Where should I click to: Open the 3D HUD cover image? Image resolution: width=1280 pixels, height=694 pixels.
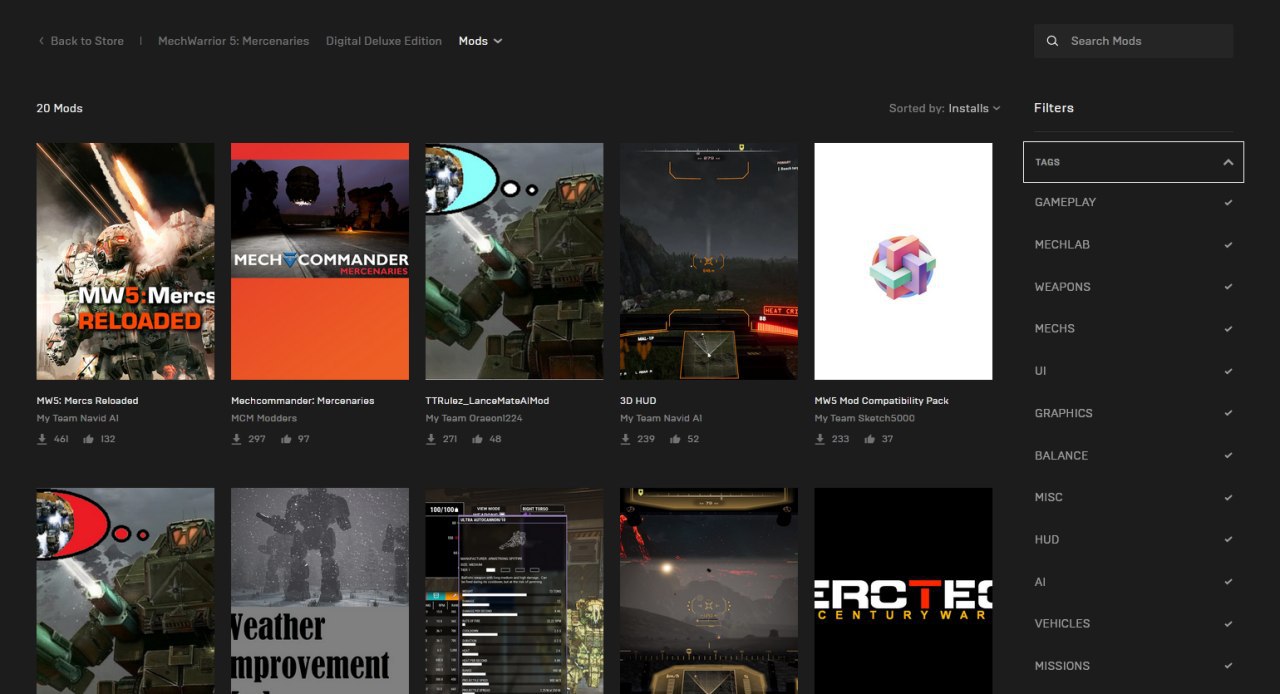pyautogui.click(x=709, y=261)
